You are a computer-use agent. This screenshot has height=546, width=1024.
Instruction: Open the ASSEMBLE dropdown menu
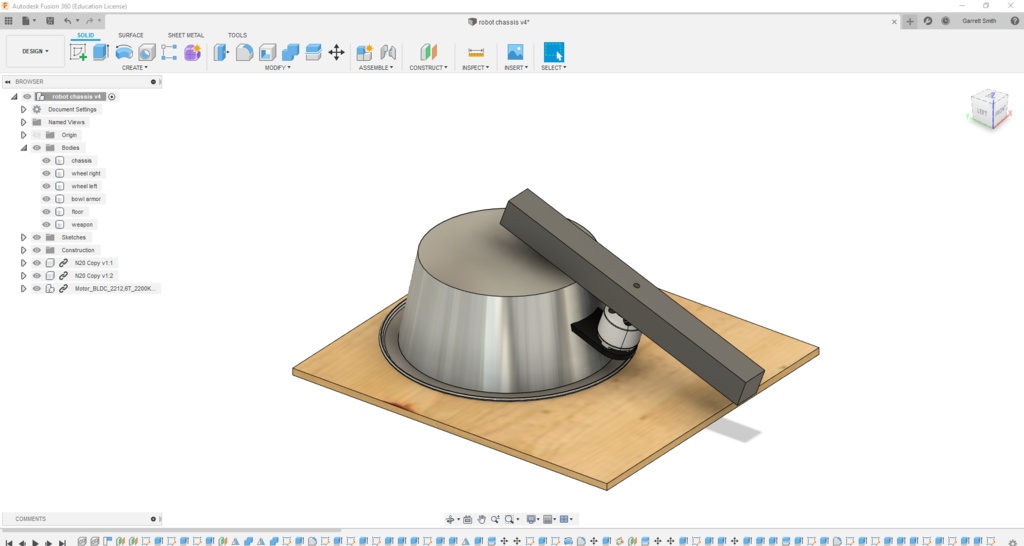pos(376,68)
